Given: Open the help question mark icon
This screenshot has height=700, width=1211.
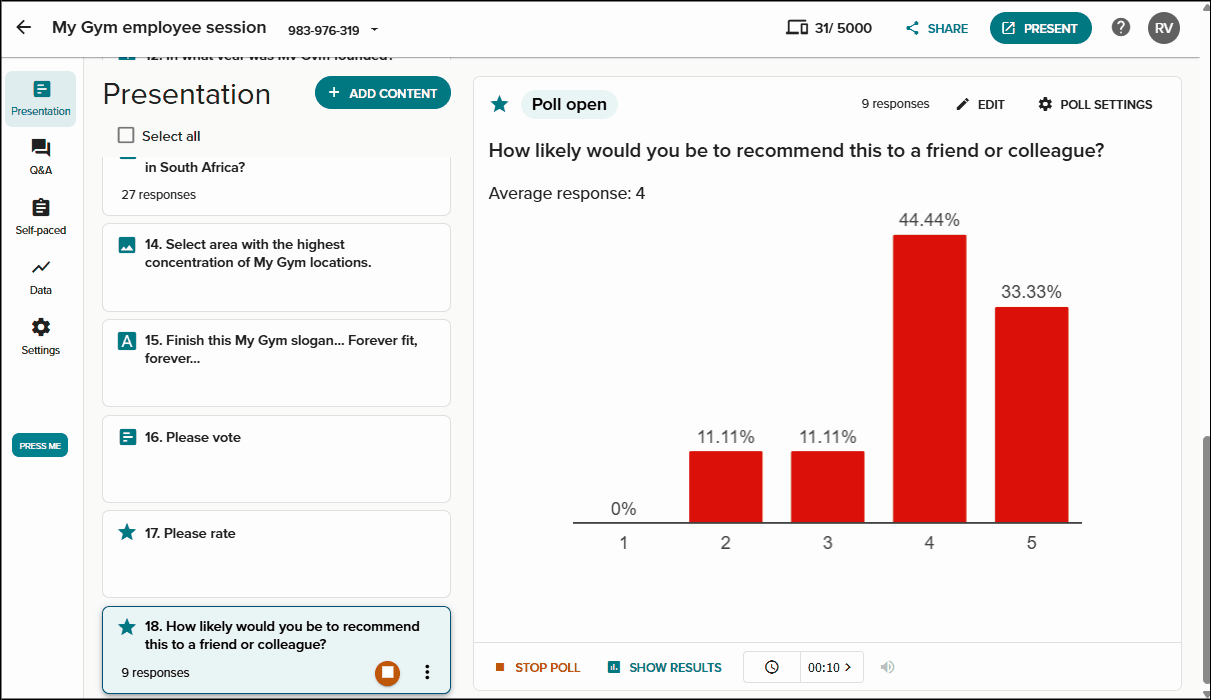Looking at the screenshot, I should 1121,28.
